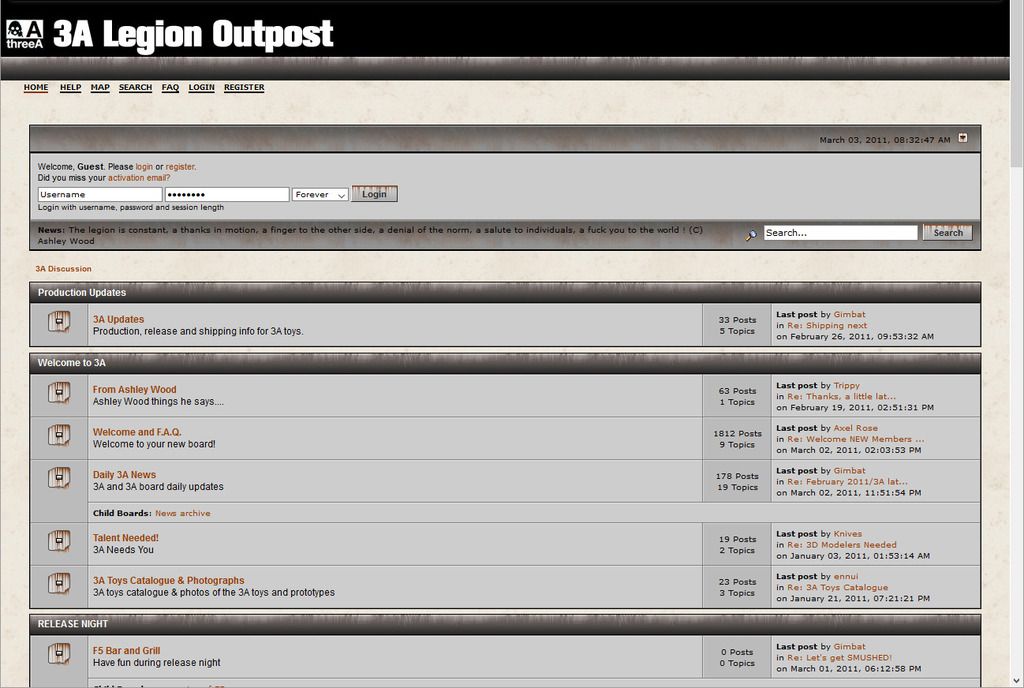View Gimbat's profile in the 3A Updates row
Viewport: 1024px width, 688px height.
(x=850, y=315)
